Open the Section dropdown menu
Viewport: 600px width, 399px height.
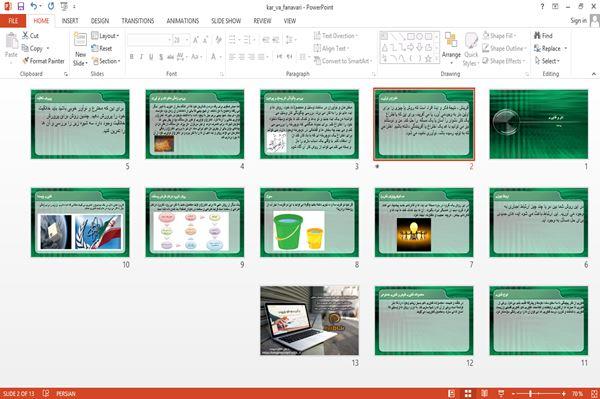click(106, 61)
